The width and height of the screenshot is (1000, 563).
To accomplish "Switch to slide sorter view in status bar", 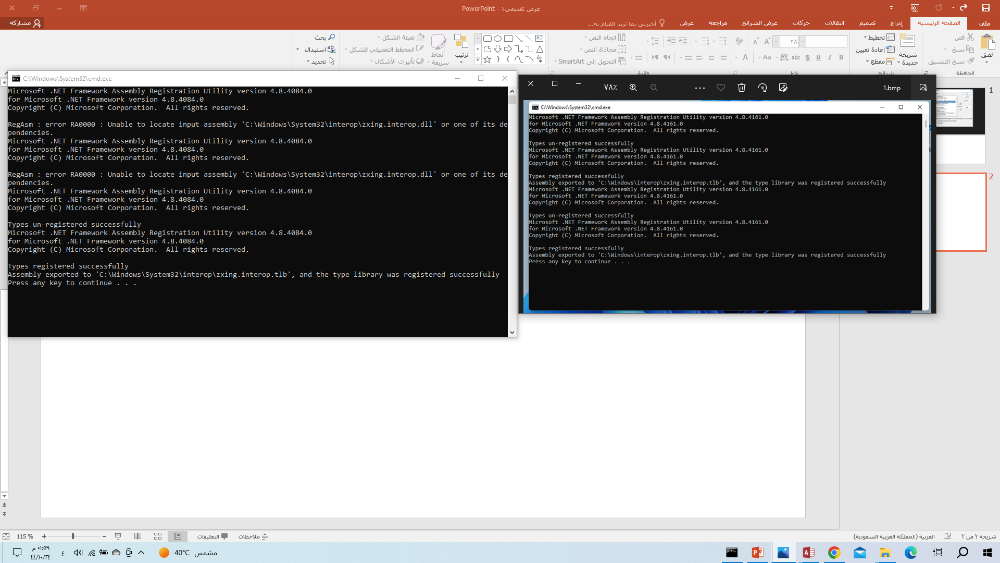I will [155, 537].
